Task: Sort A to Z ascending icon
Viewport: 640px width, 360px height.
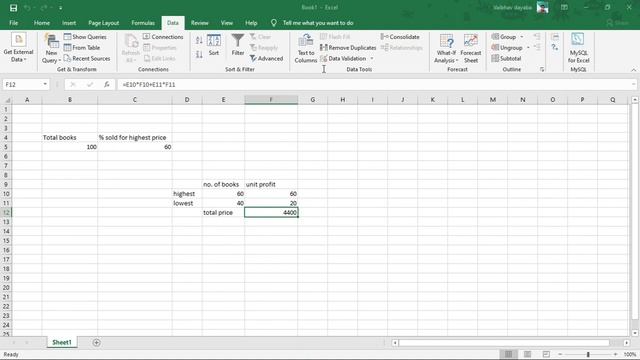Action: 199,40
